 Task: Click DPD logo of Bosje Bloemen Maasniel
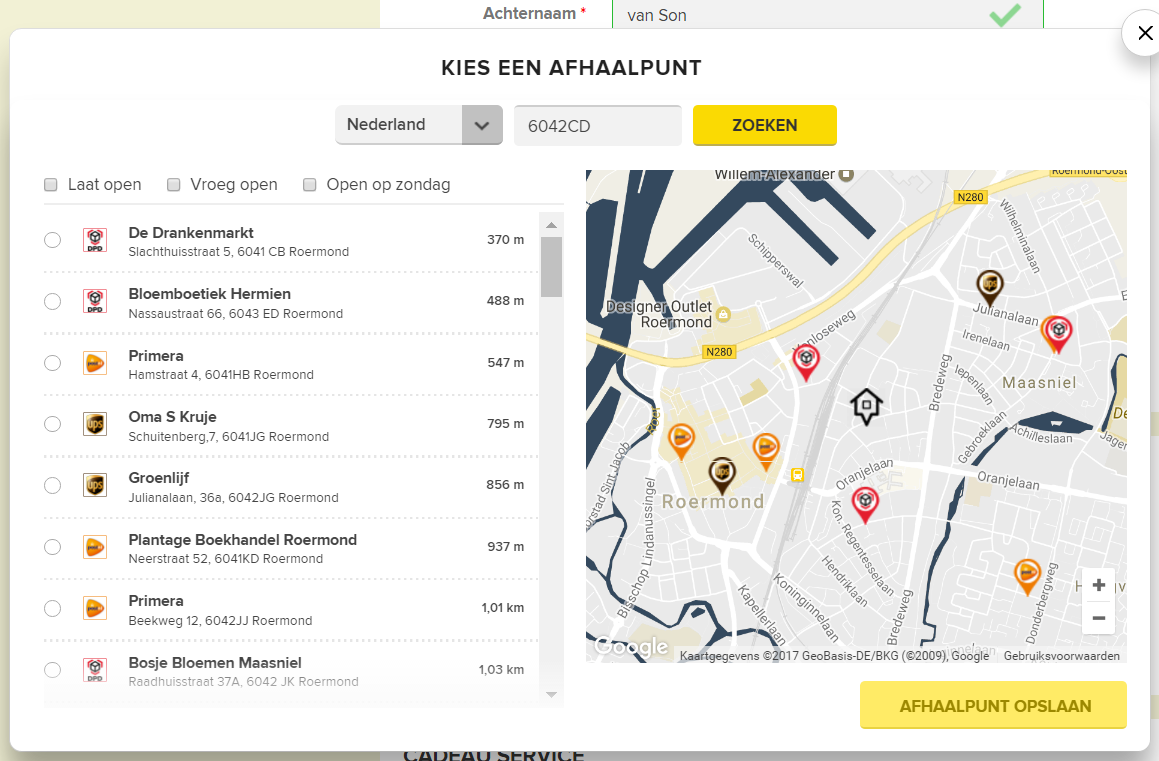pos(95,669)
